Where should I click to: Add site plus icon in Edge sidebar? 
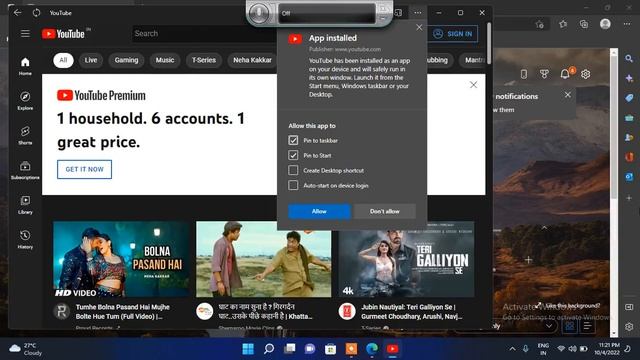[x=629, y=198]
